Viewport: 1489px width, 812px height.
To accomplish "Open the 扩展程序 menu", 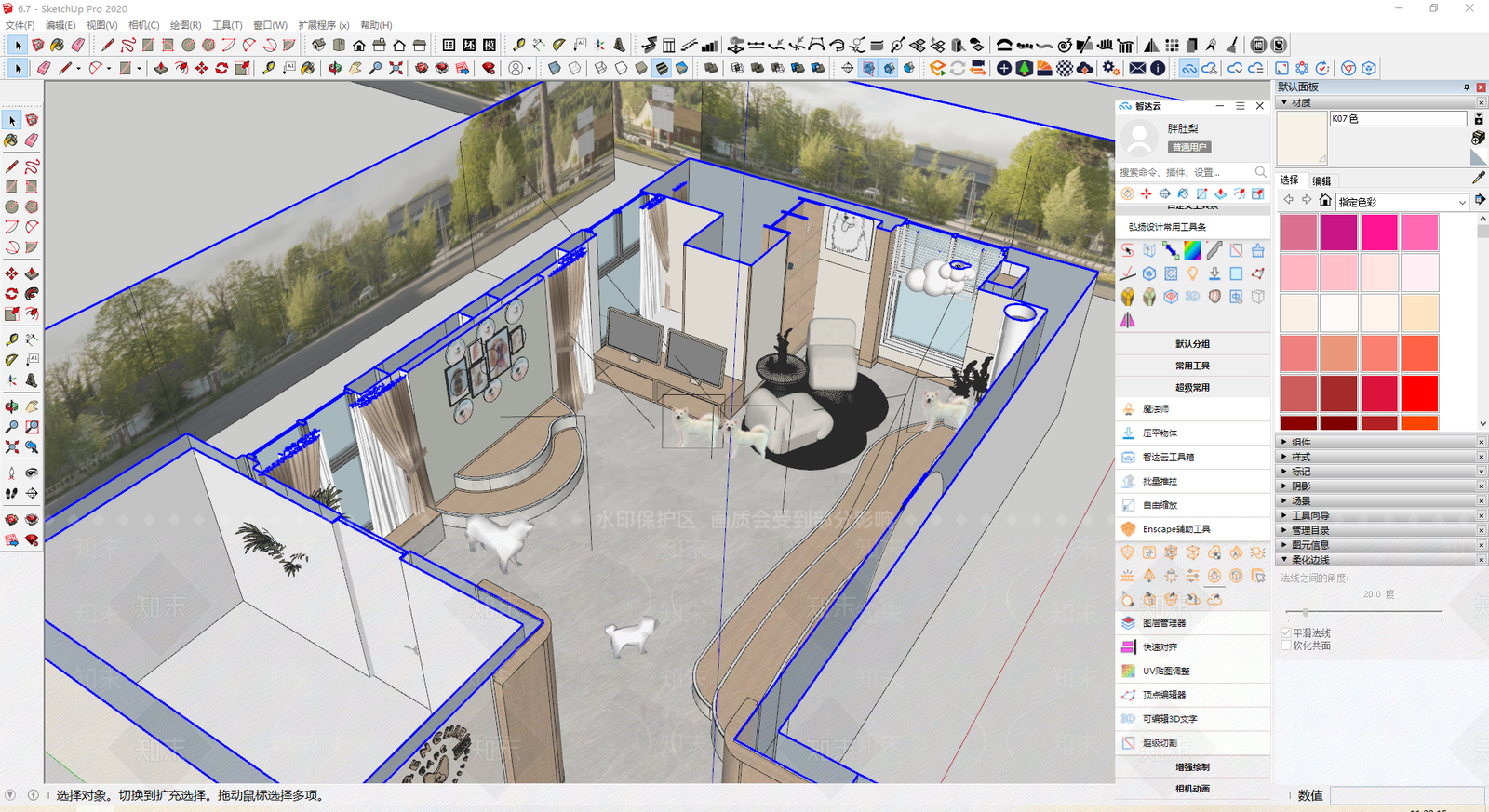I will point(324,25).
